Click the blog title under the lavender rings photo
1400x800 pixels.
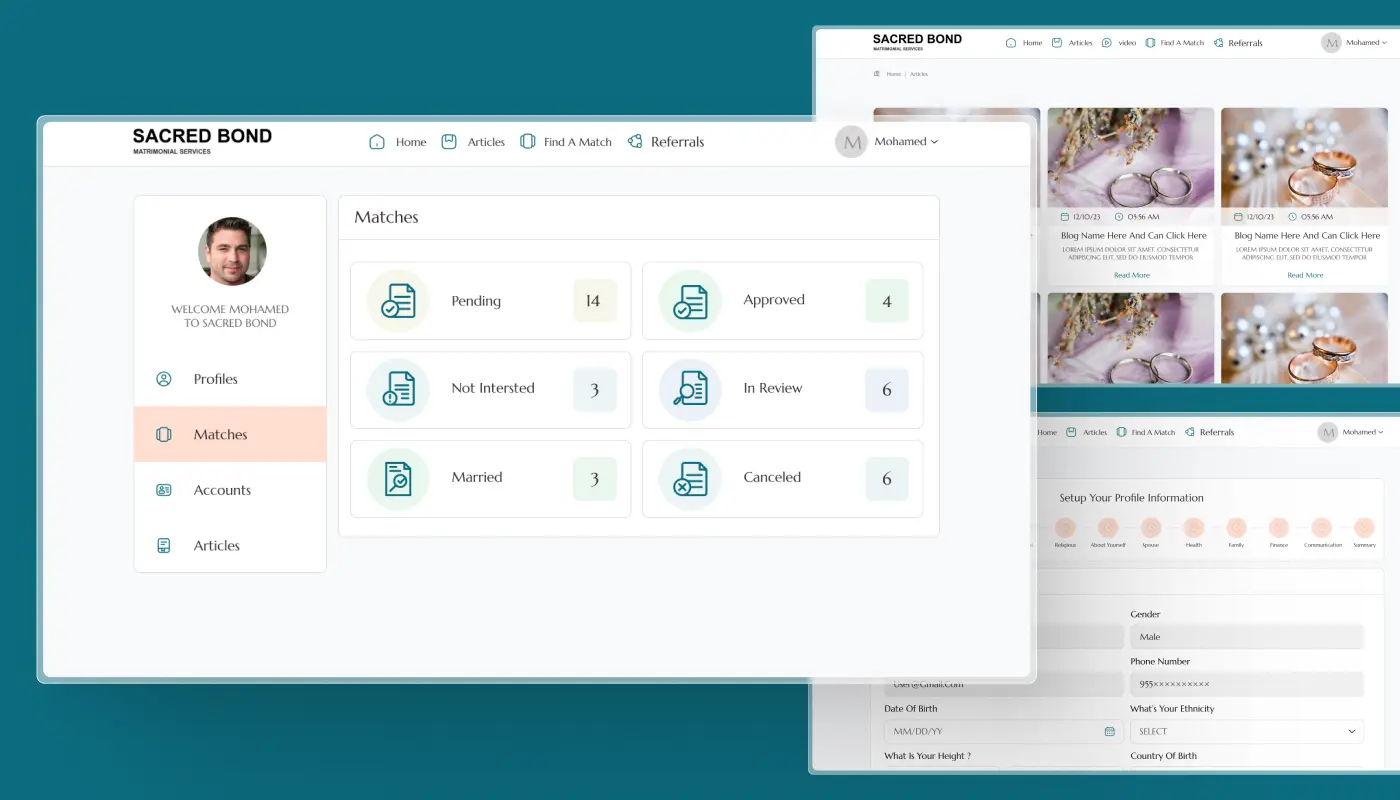tap(1133, 236)
